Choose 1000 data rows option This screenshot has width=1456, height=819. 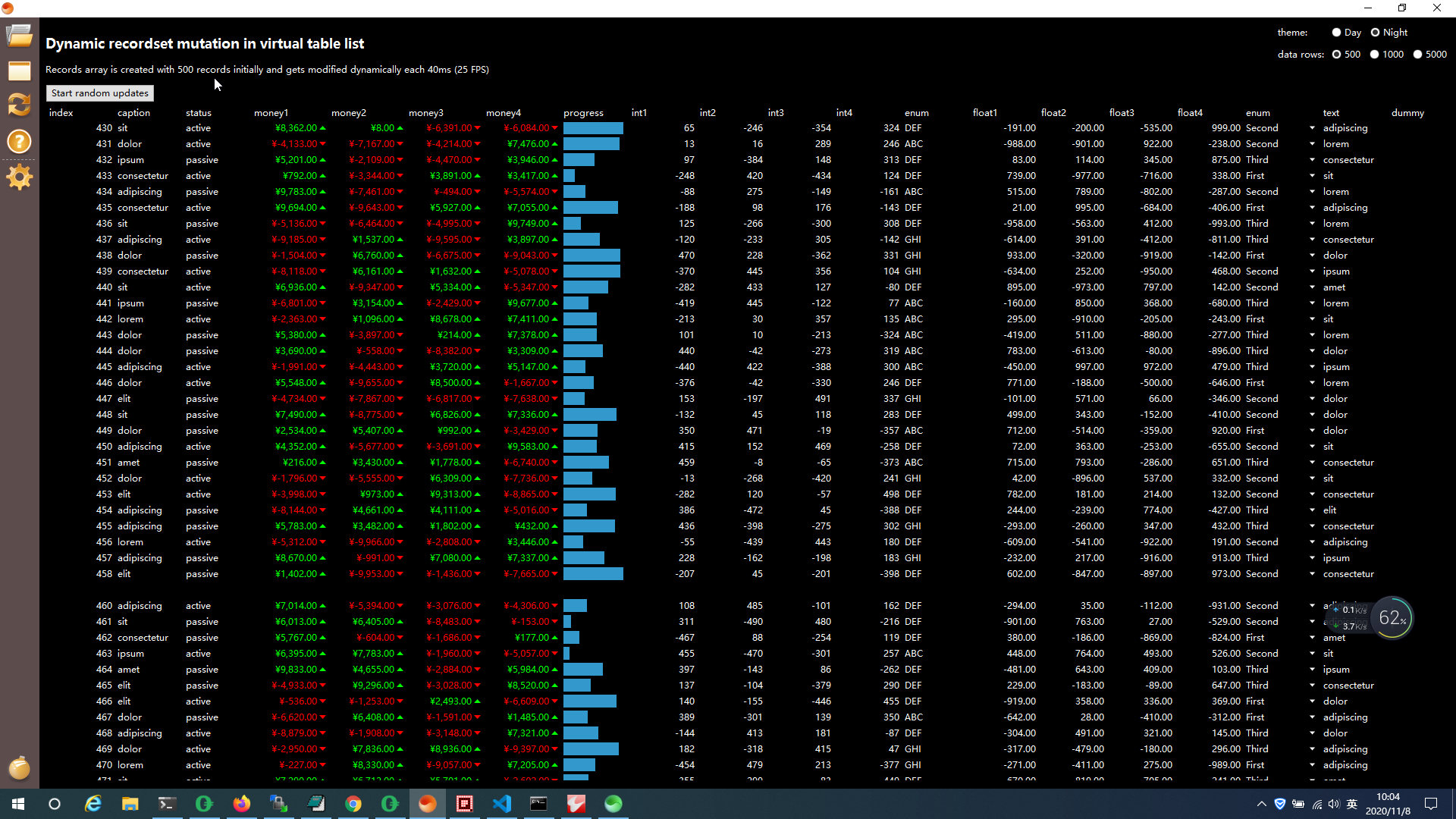1374,55
